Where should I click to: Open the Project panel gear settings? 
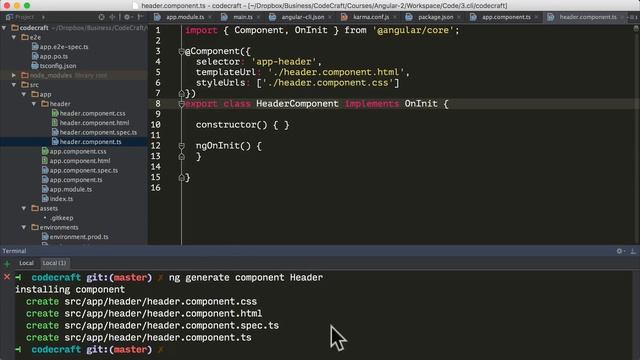tap(127, 17)
